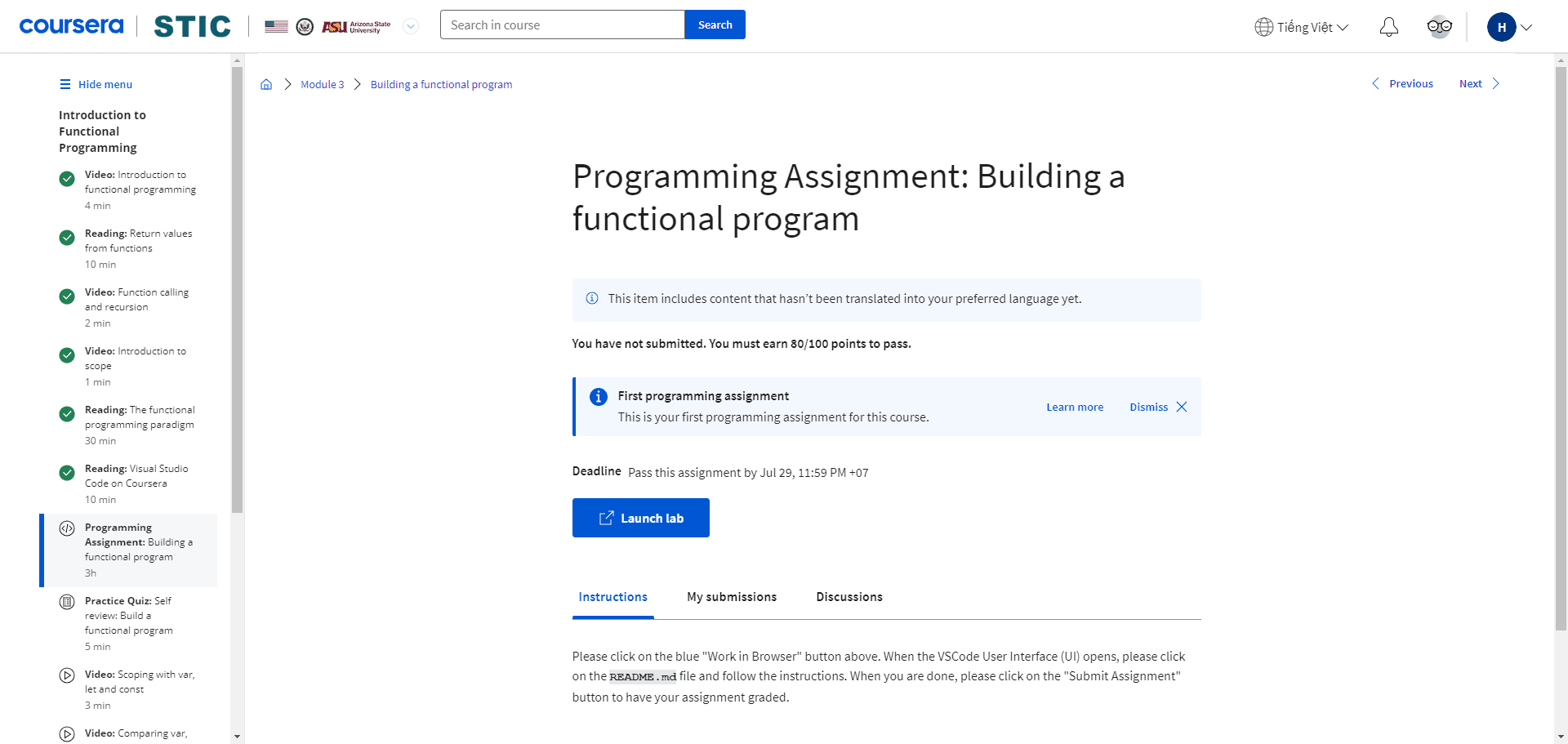The height and width of the screenshot is (744, 1568).
Task: Click play icon of Scoping with var video
Action: point(67,675)
